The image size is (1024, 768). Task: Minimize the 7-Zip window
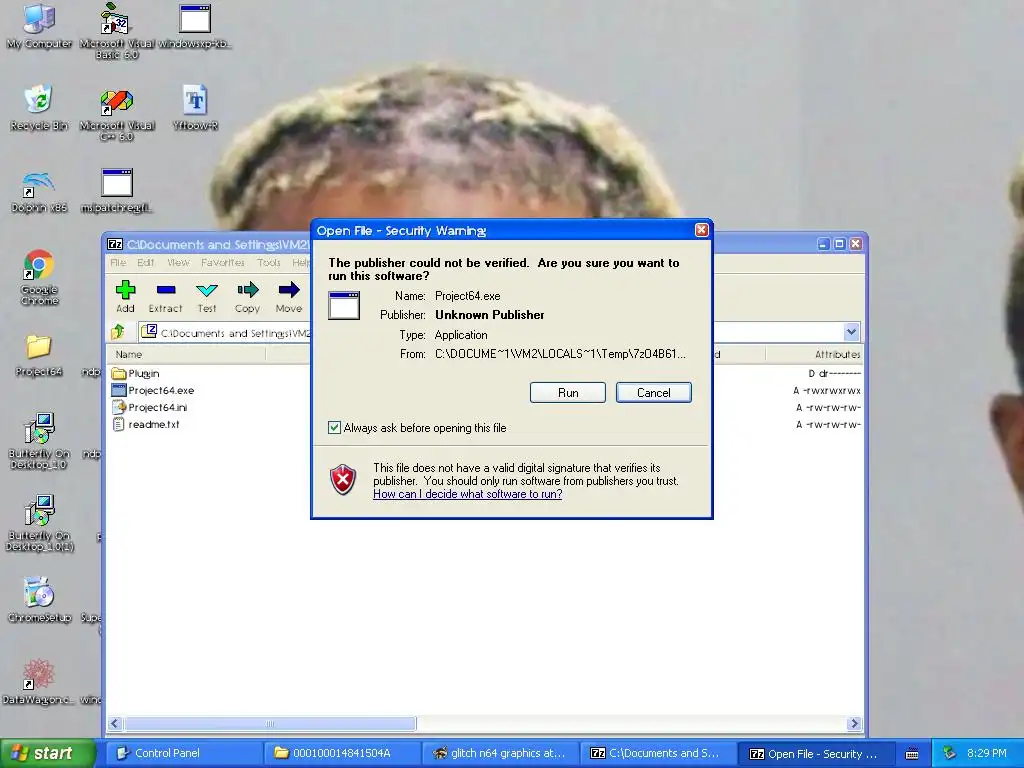(x=823, y=244)
